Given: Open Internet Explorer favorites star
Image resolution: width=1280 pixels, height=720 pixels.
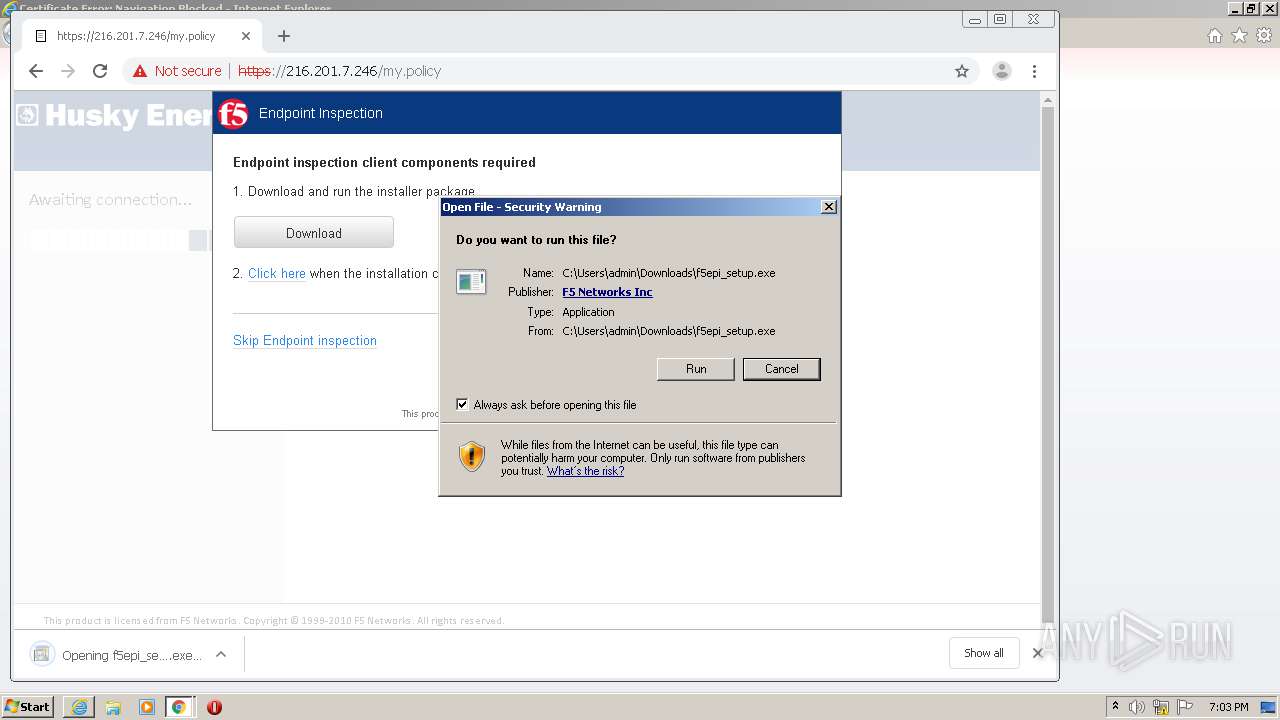Looking at the screenshot, I should (x=1239, y=36).
